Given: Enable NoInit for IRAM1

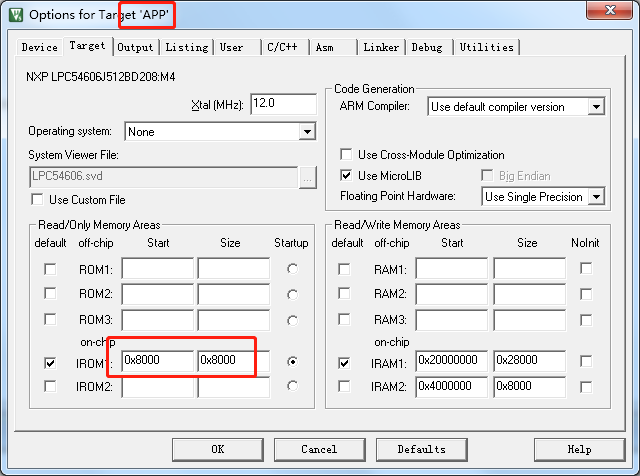Looking at the screenshot, I should 586,361.
